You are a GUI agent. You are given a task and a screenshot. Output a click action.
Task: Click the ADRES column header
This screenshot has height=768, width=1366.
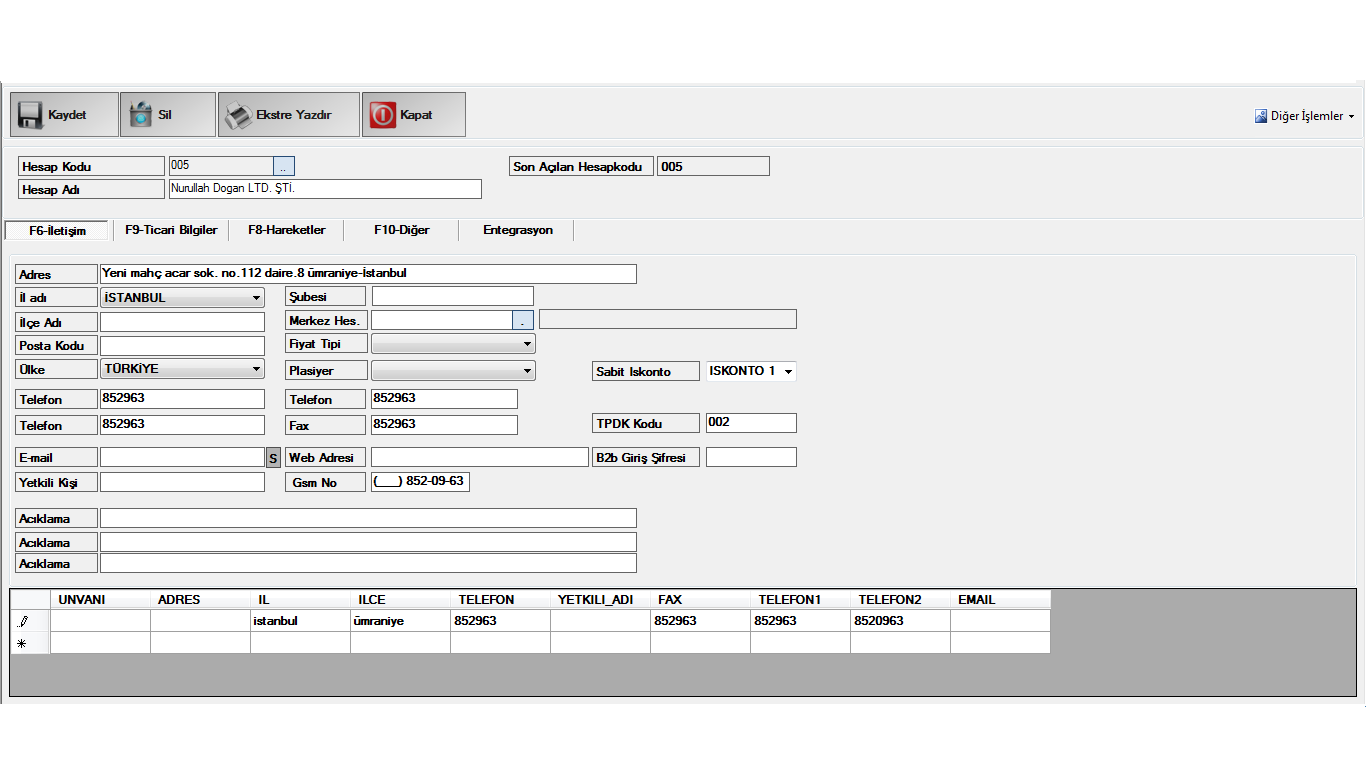point(200,600)
